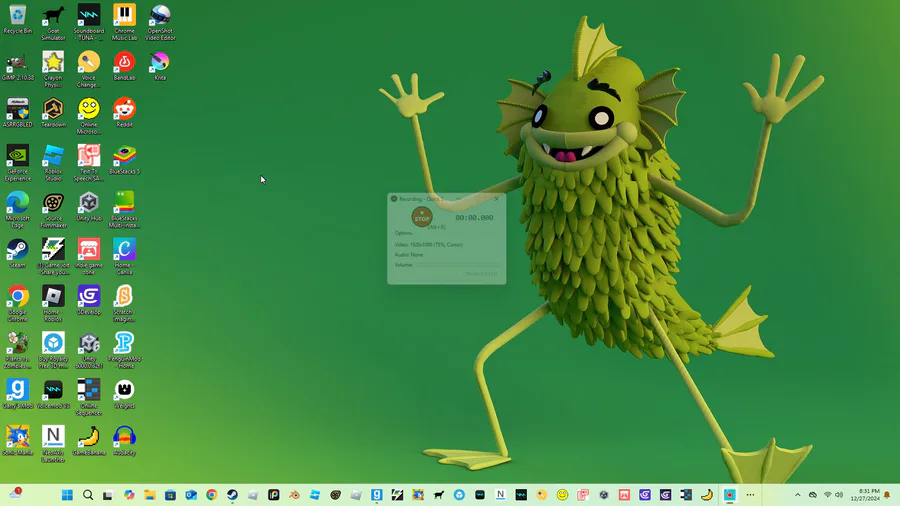
Task: Select the Roblox Studio desktop shortcut
Action: 53,163
